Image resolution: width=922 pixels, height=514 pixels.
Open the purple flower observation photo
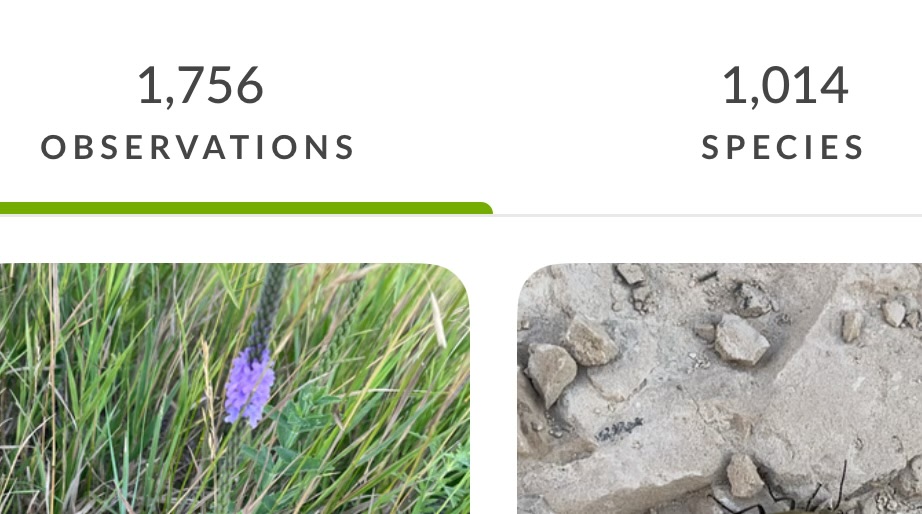click(235, 388)
